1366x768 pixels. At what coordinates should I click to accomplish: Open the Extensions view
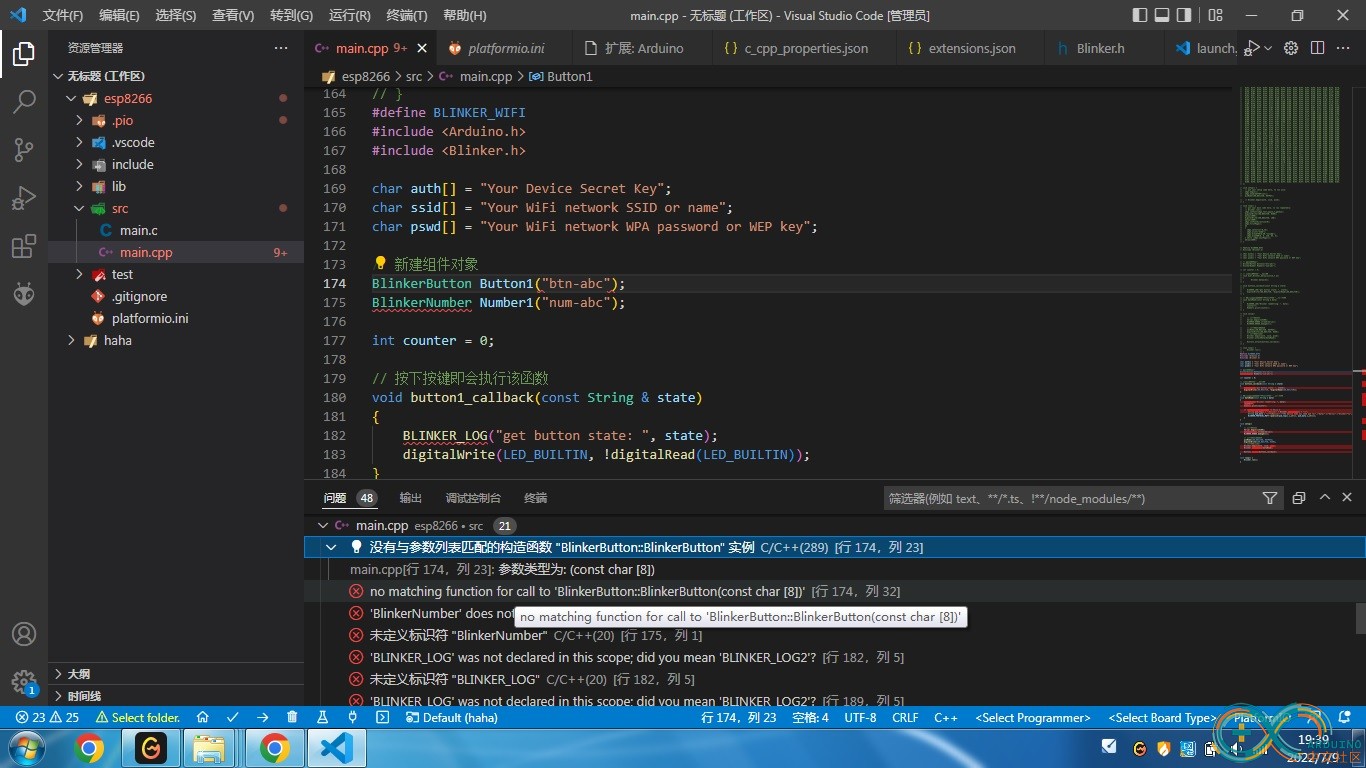24,246
